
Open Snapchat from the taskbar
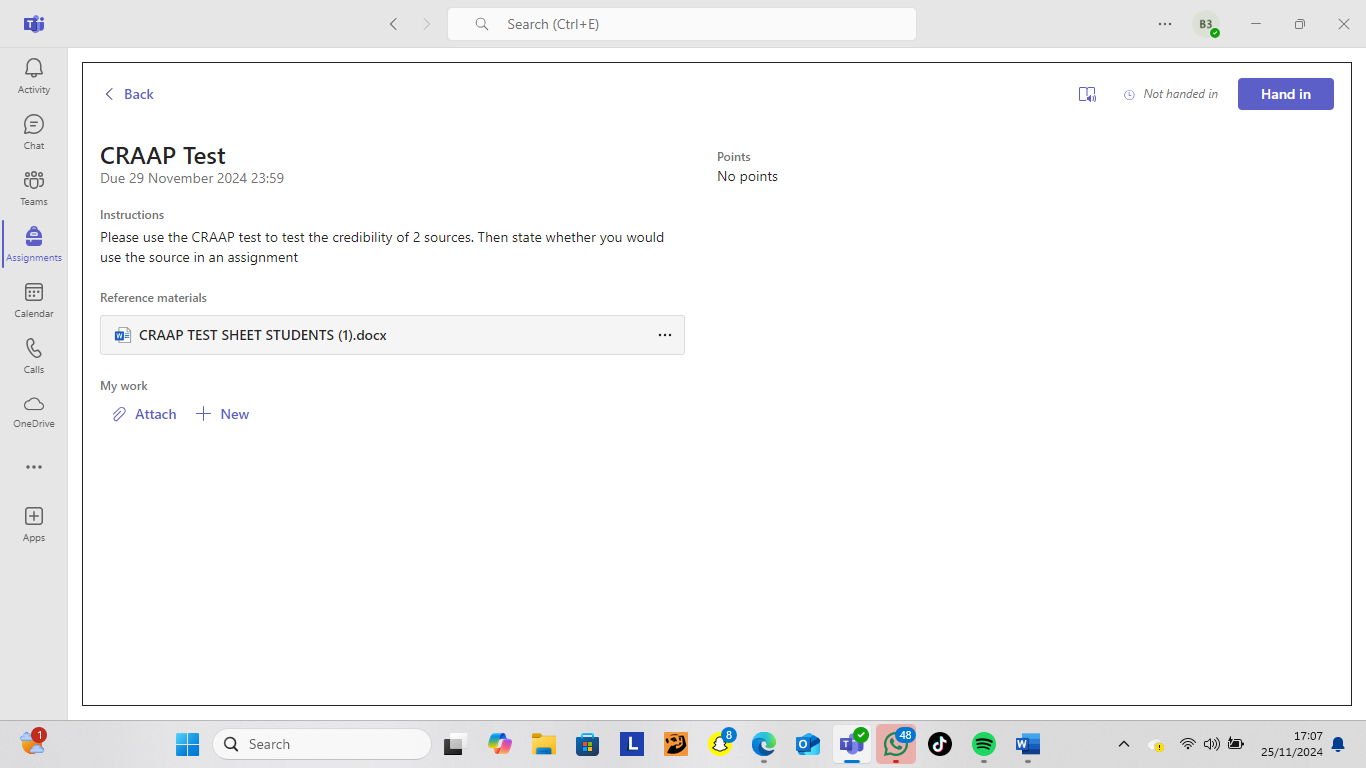click(x=721, y=744)
